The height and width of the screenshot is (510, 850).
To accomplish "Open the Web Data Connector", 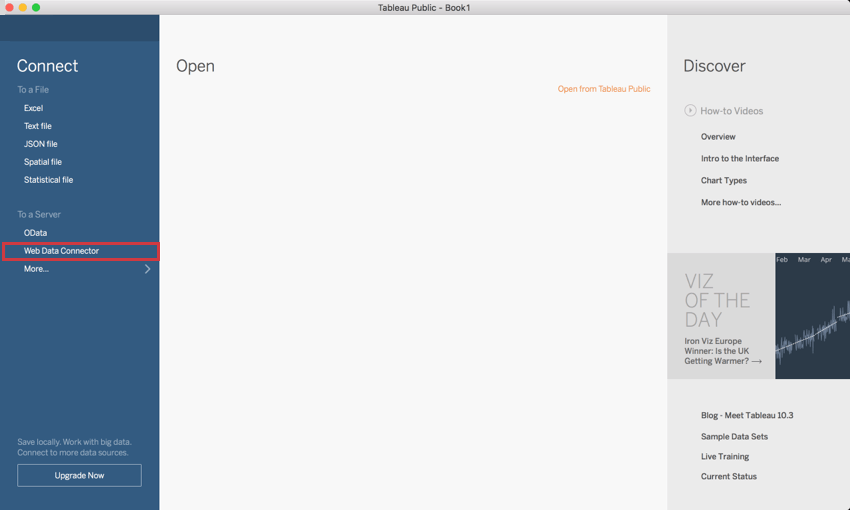I will coord(81,251).
